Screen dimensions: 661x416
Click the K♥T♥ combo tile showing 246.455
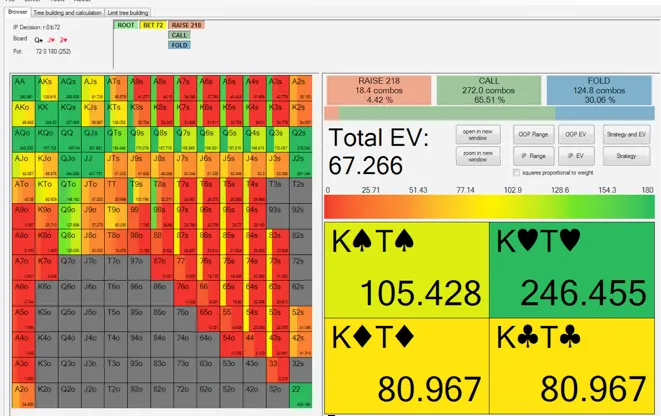point(572,268)
